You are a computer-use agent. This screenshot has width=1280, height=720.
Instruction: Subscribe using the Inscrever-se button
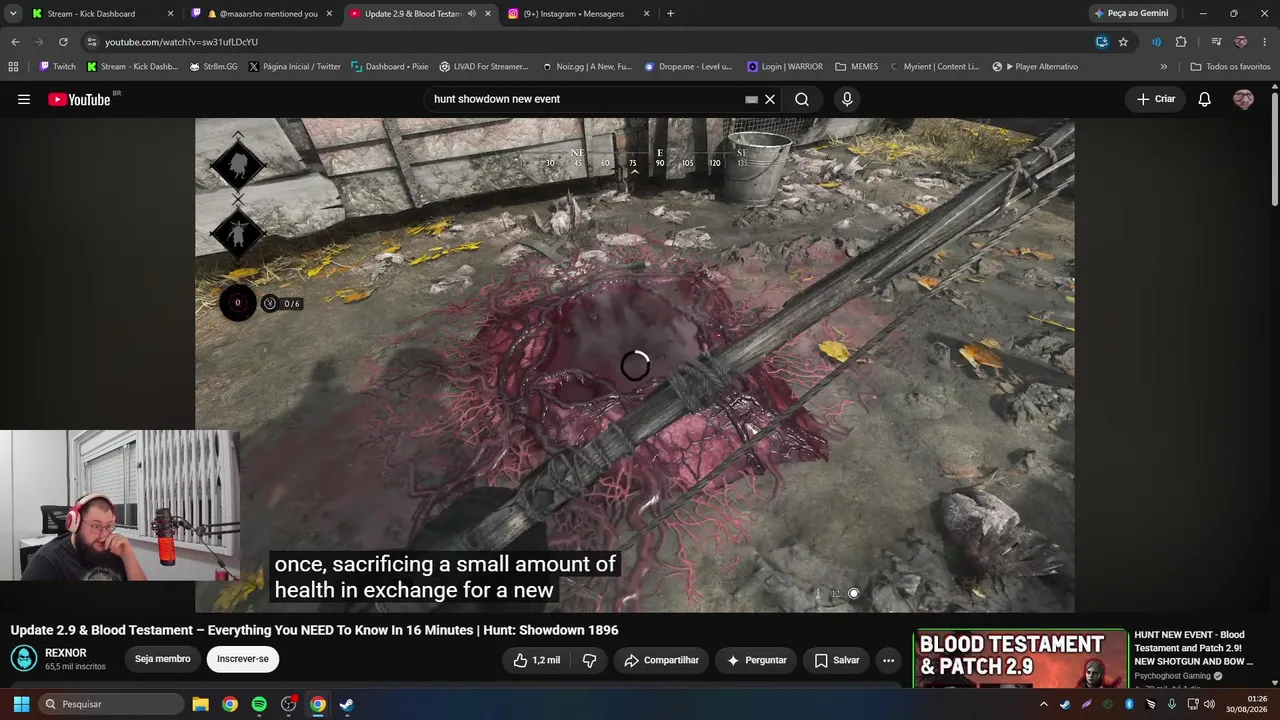coord(243,659)
